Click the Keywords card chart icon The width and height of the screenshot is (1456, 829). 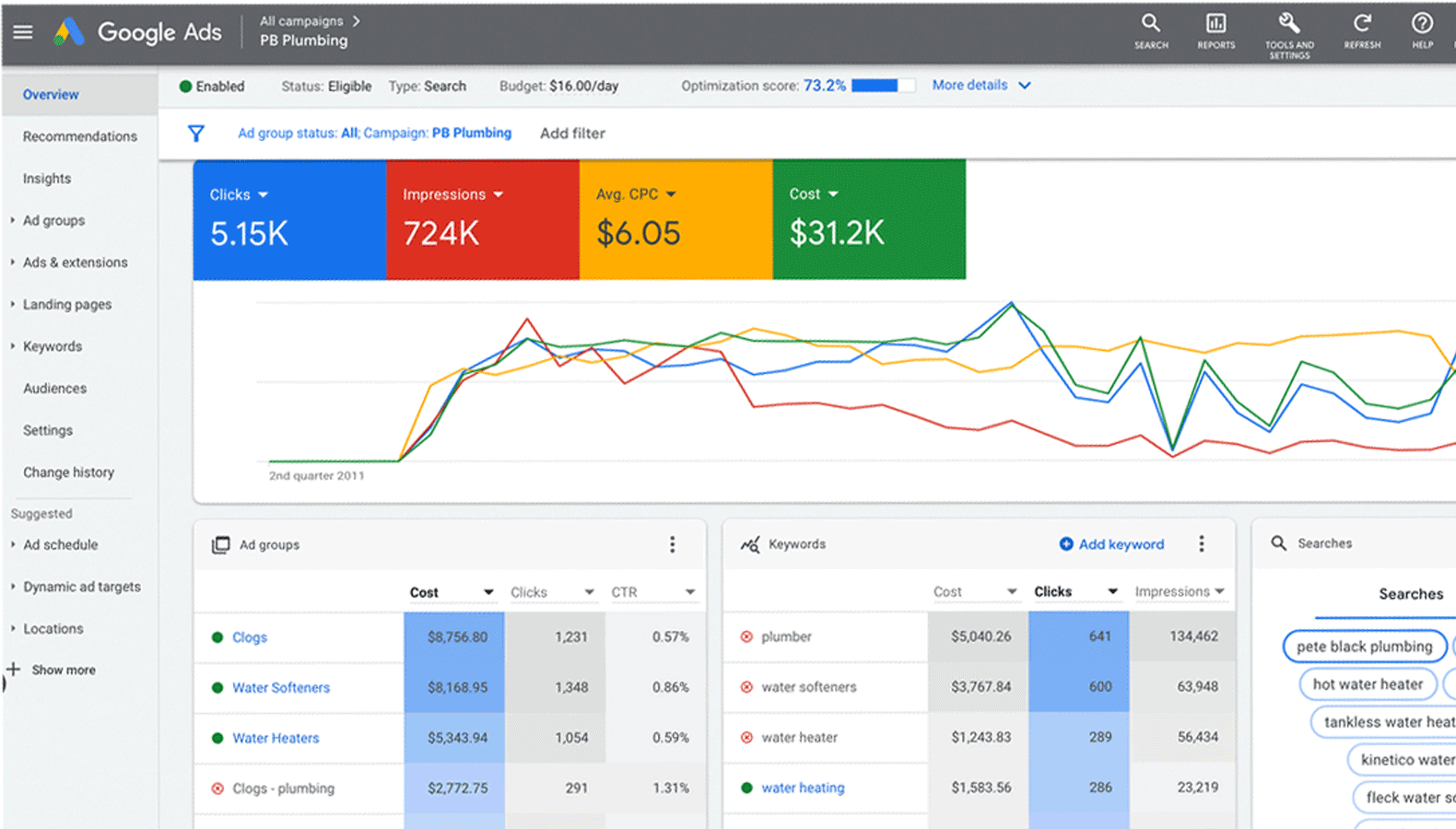(x=750, y=544)
